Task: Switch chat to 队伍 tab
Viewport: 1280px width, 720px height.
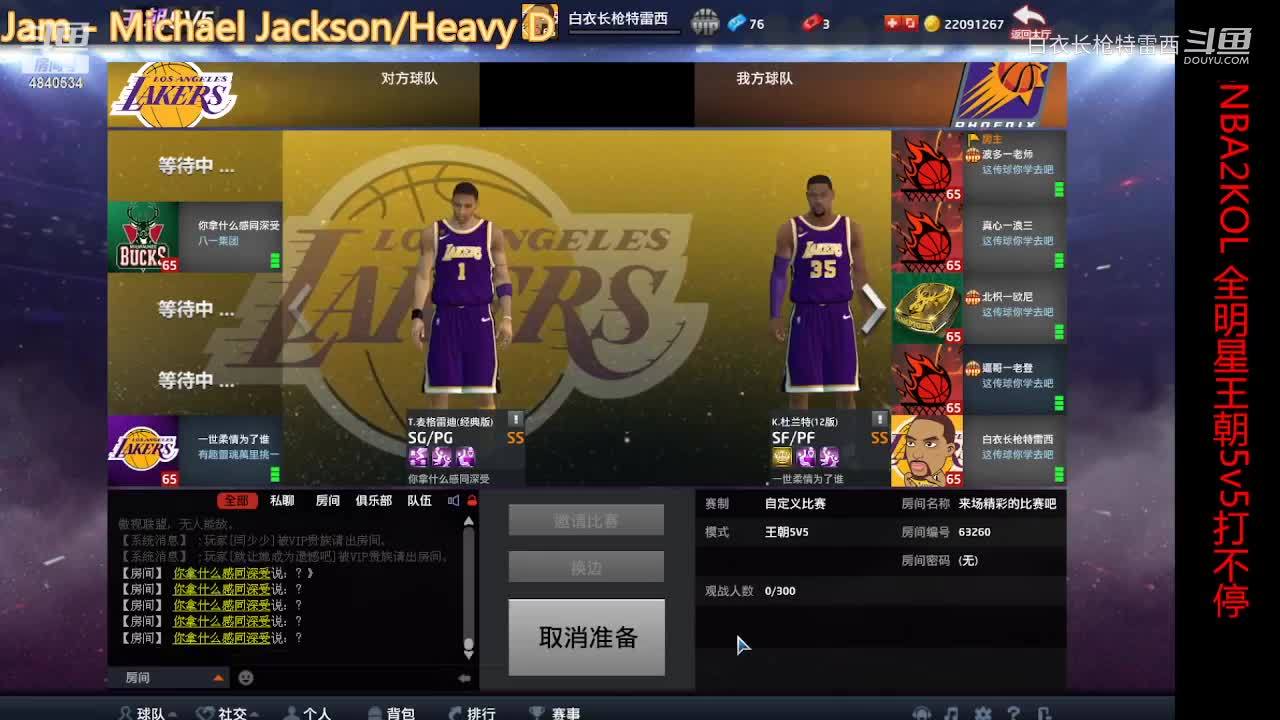Action: pyautogui.click(x=419, y=501)
